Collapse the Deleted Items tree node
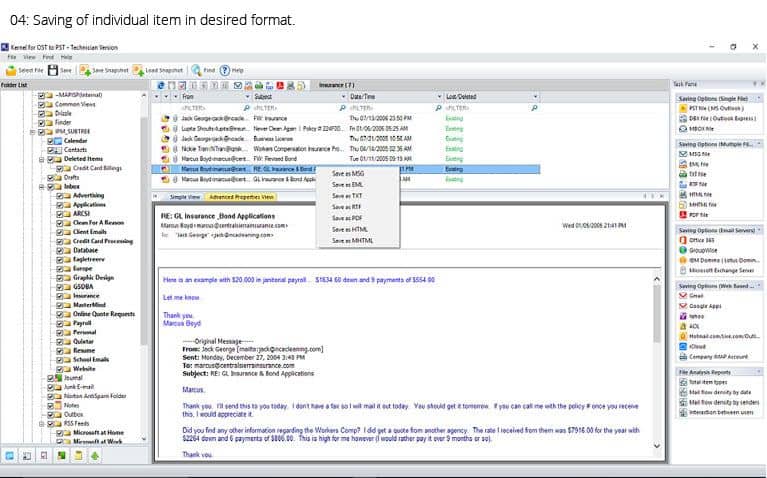Screen dimensions: 767x478 point(42,159)
